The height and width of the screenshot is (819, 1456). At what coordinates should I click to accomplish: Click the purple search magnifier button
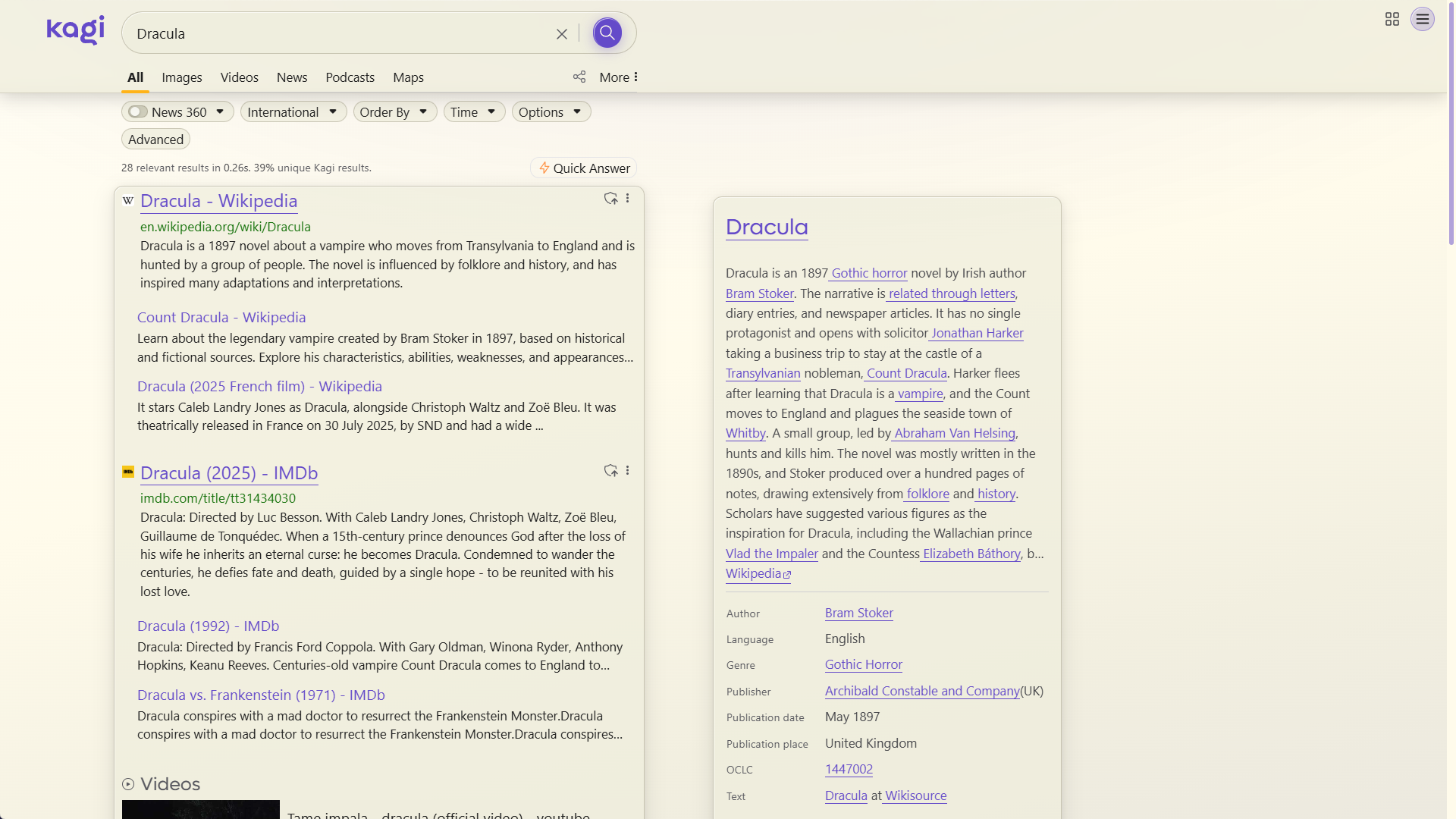[607, 33]
